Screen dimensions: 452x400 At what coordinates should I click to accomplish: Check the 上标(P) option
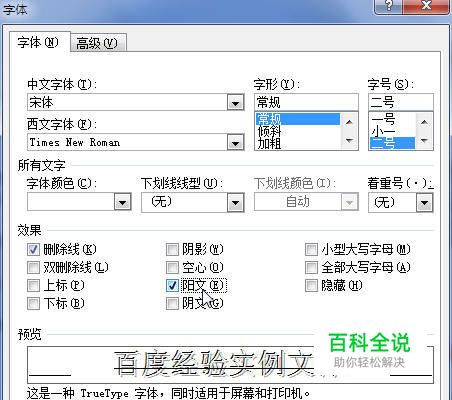[33, 285]
